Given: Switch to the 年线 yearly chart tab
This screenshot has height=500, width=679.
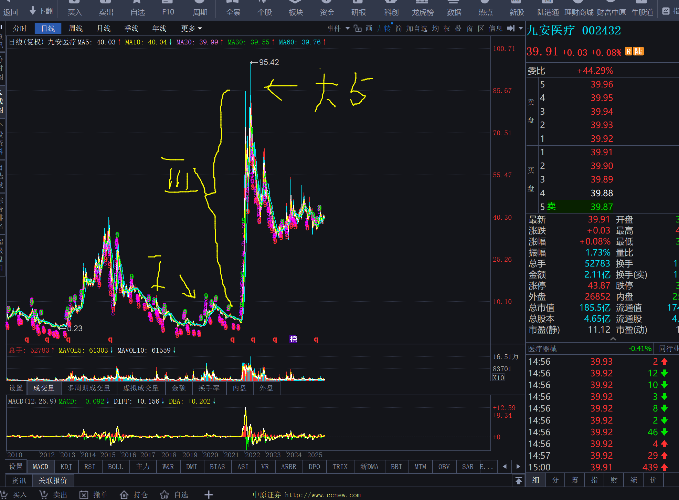Looking at the screenshot, I should pos(159,29).
